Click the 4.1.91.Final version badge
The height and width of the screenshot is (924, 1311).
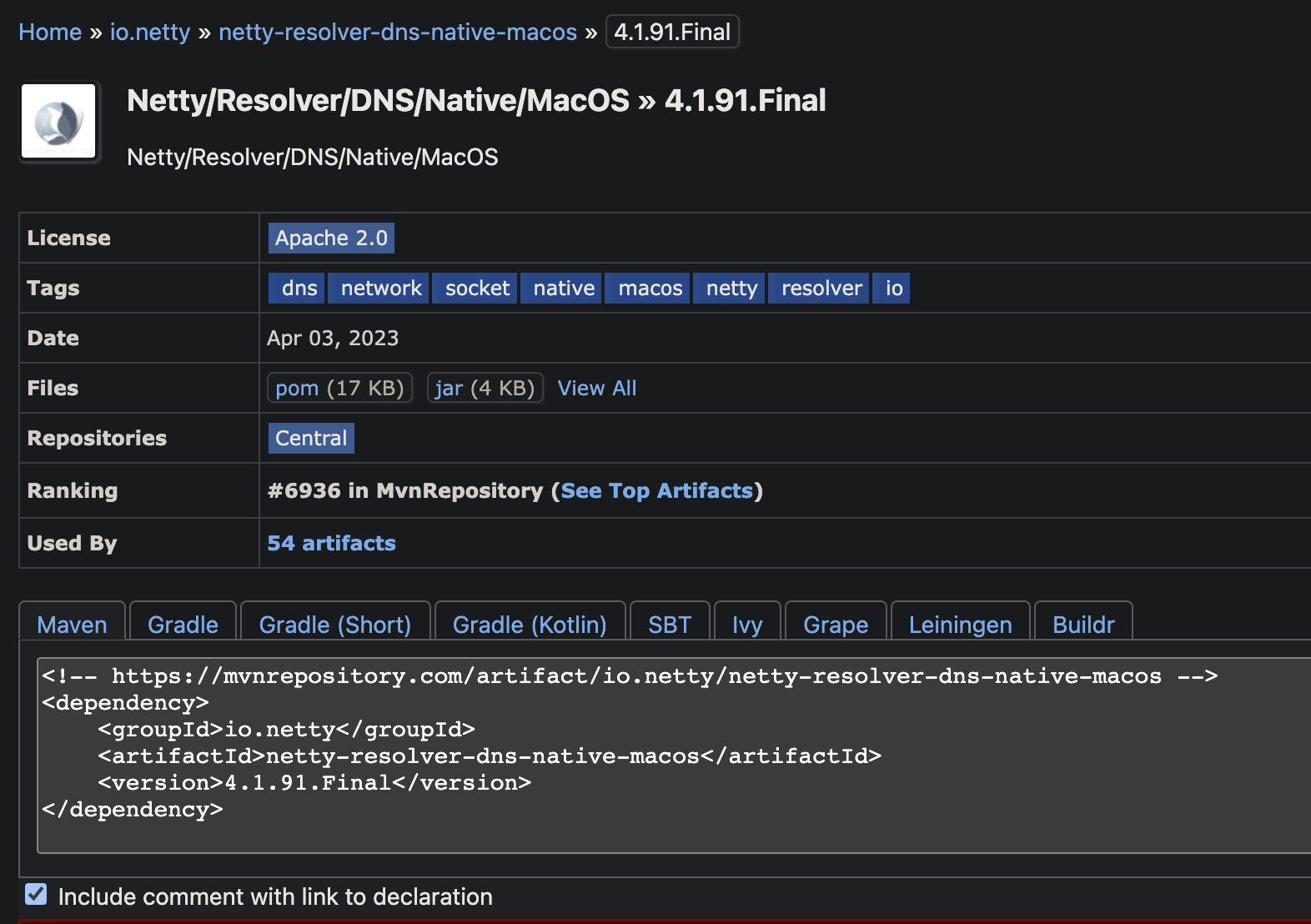coord(672,32)
